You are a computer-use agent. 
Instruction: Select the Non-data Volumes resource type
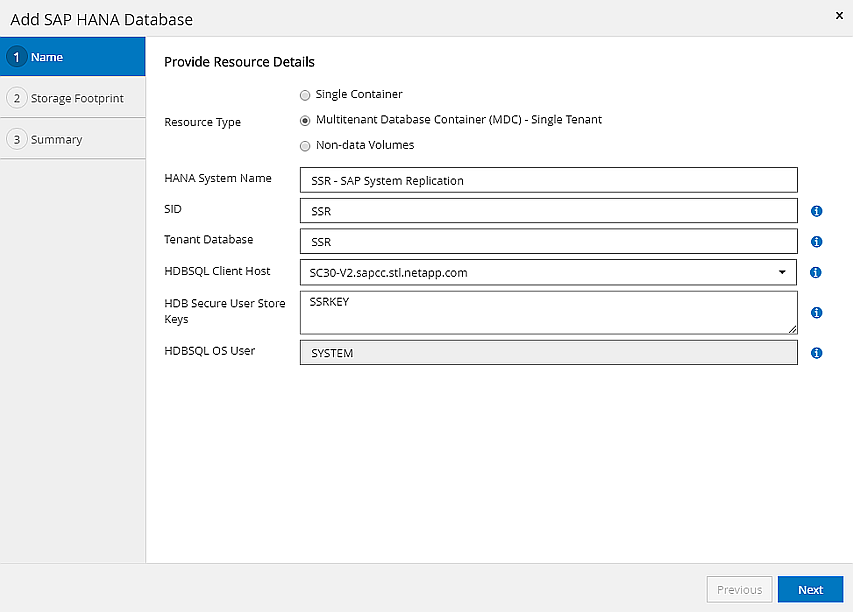(x=305, y=146)
